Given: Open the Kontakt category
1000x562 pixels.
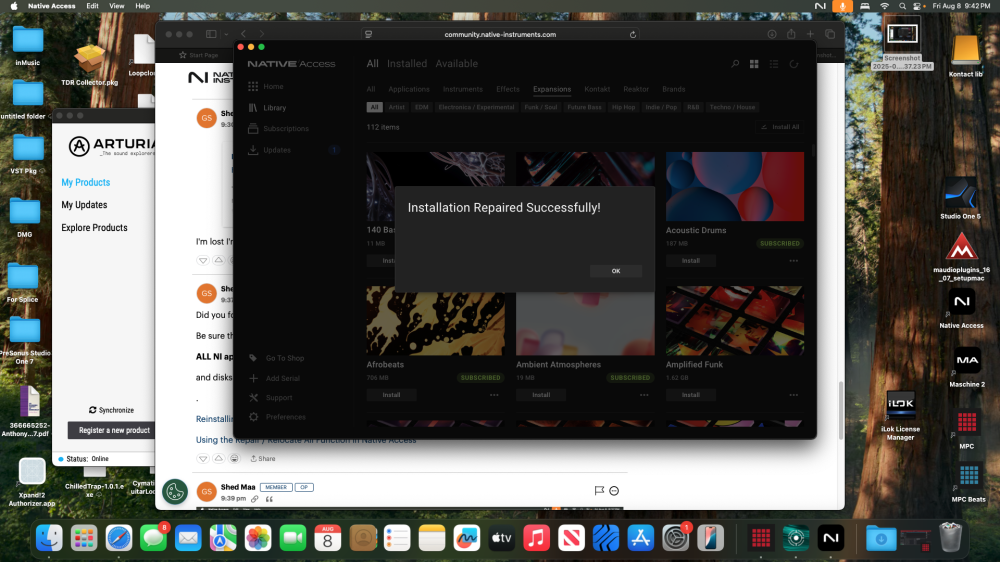Looking at the screenshot, I should pyautogui.click(x=597, y=89).
